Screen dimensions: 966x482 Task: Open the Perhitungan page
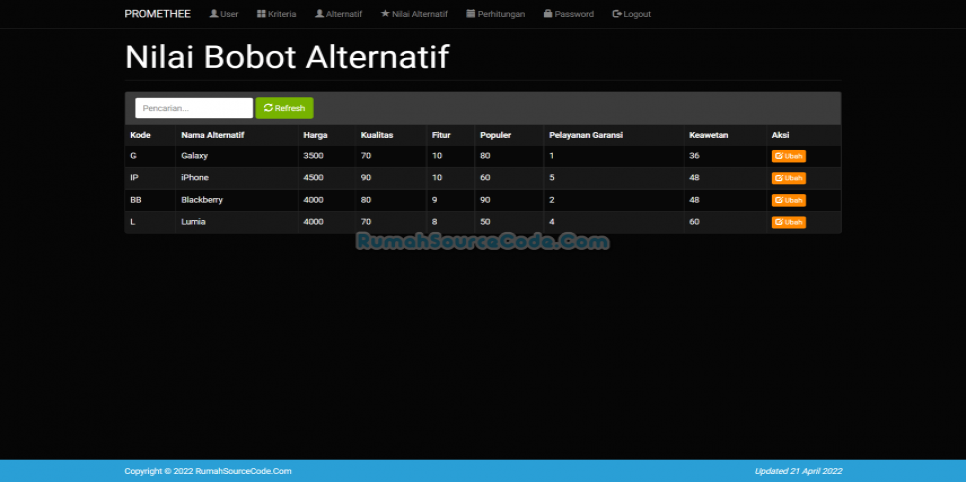coord(495,14)
